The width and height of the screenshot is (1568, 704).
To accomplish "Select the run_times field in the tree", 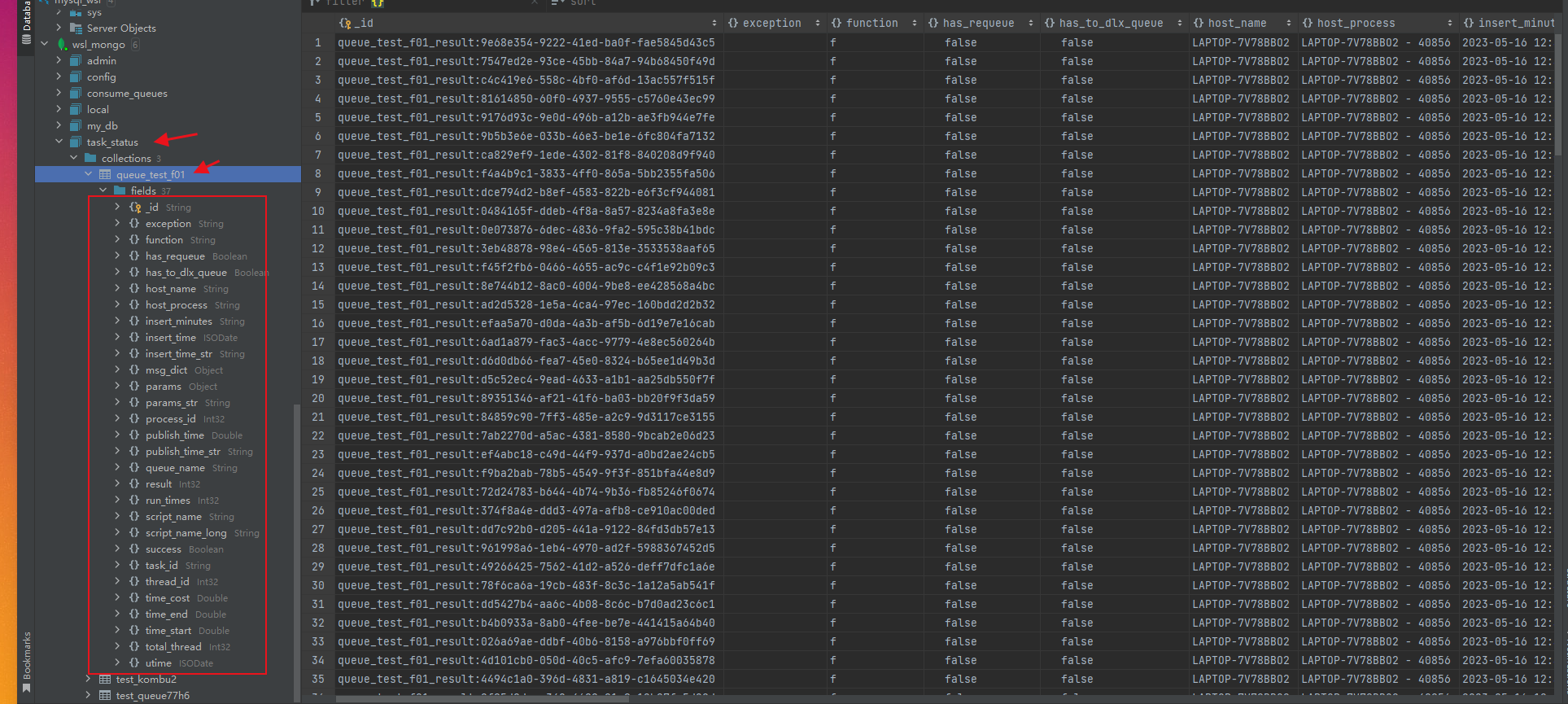I will 168,500.
